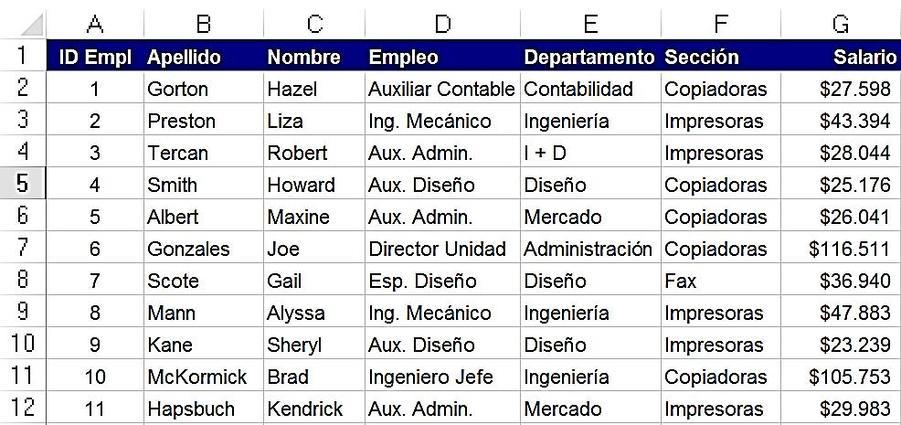Click the Salario header cell
Viewport: 901px width, 425px height.
pos(841,56)
